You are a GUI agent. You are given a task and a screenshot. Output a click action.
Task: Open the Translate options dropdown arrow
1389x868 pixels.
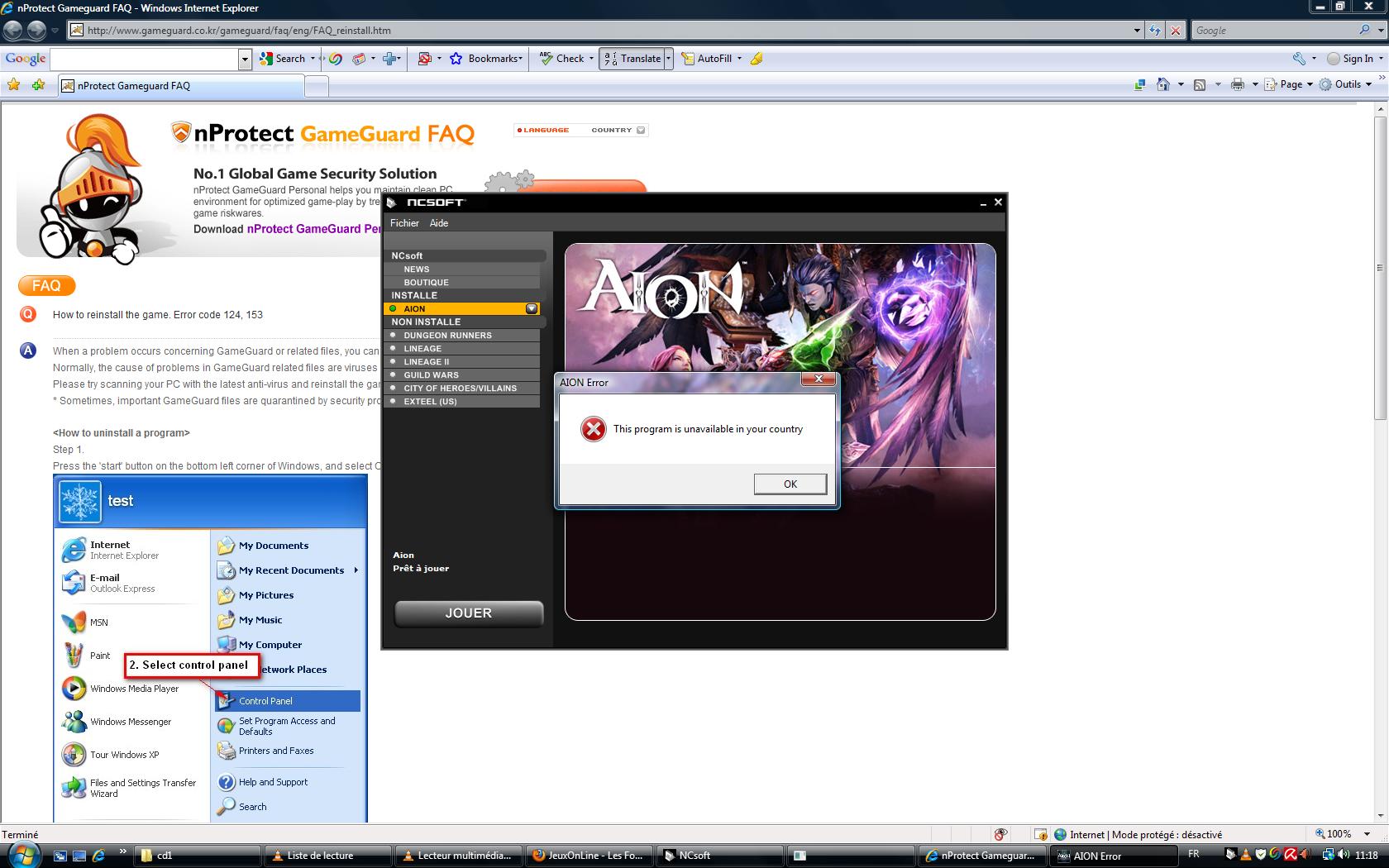tap(669, 59)
